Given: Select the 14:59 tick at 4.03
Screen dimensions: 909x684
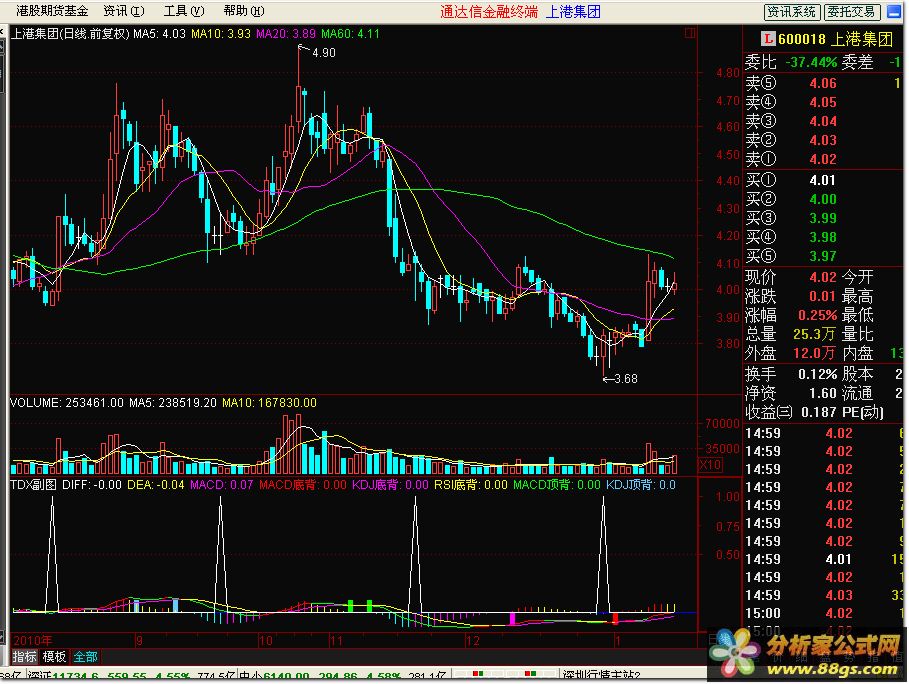Looking at the screenshot, I should [x=823, y=595].
